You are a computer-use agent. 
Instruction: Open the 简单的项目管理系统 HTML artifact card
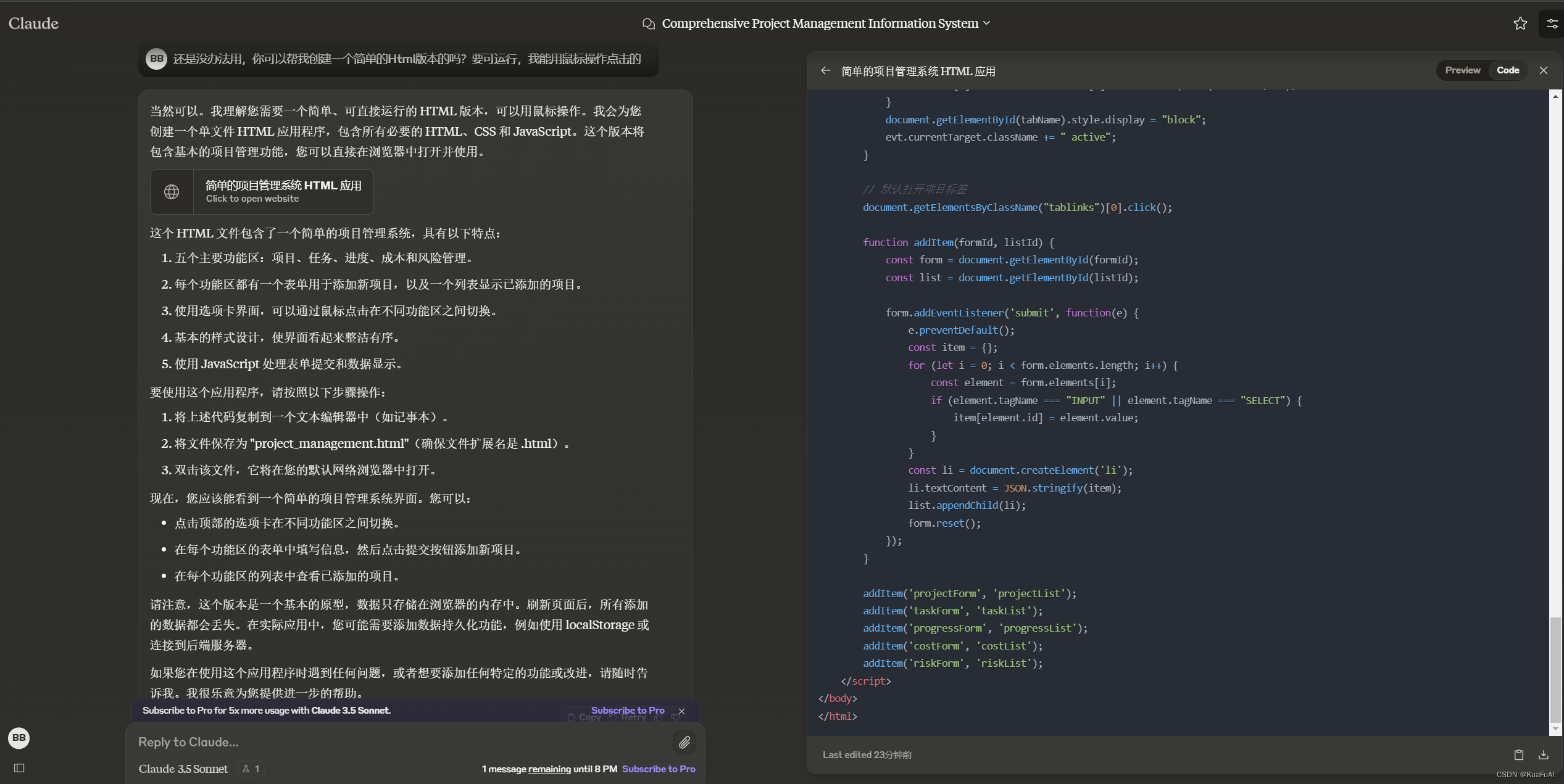(x=283, y=191)
